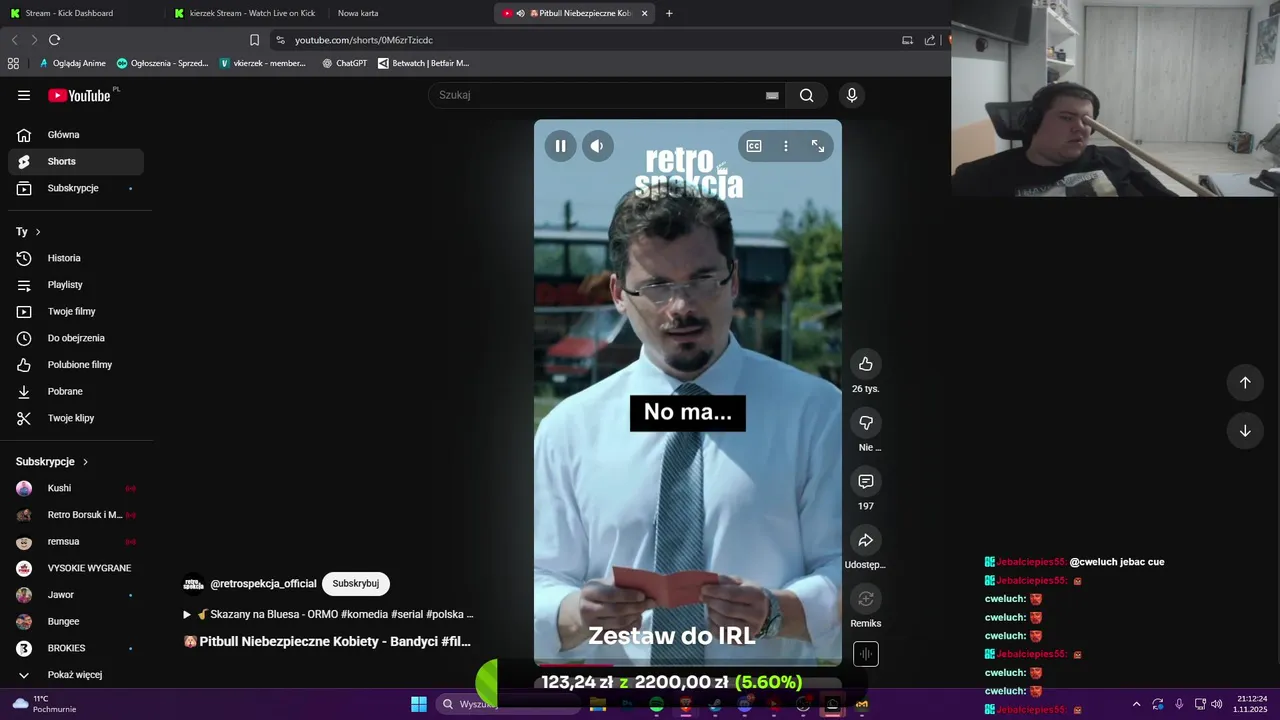Open the Do obejrzenia watch later list
Image resolution: width=1280 pixels, height=720 pixels.
point(76,338)
